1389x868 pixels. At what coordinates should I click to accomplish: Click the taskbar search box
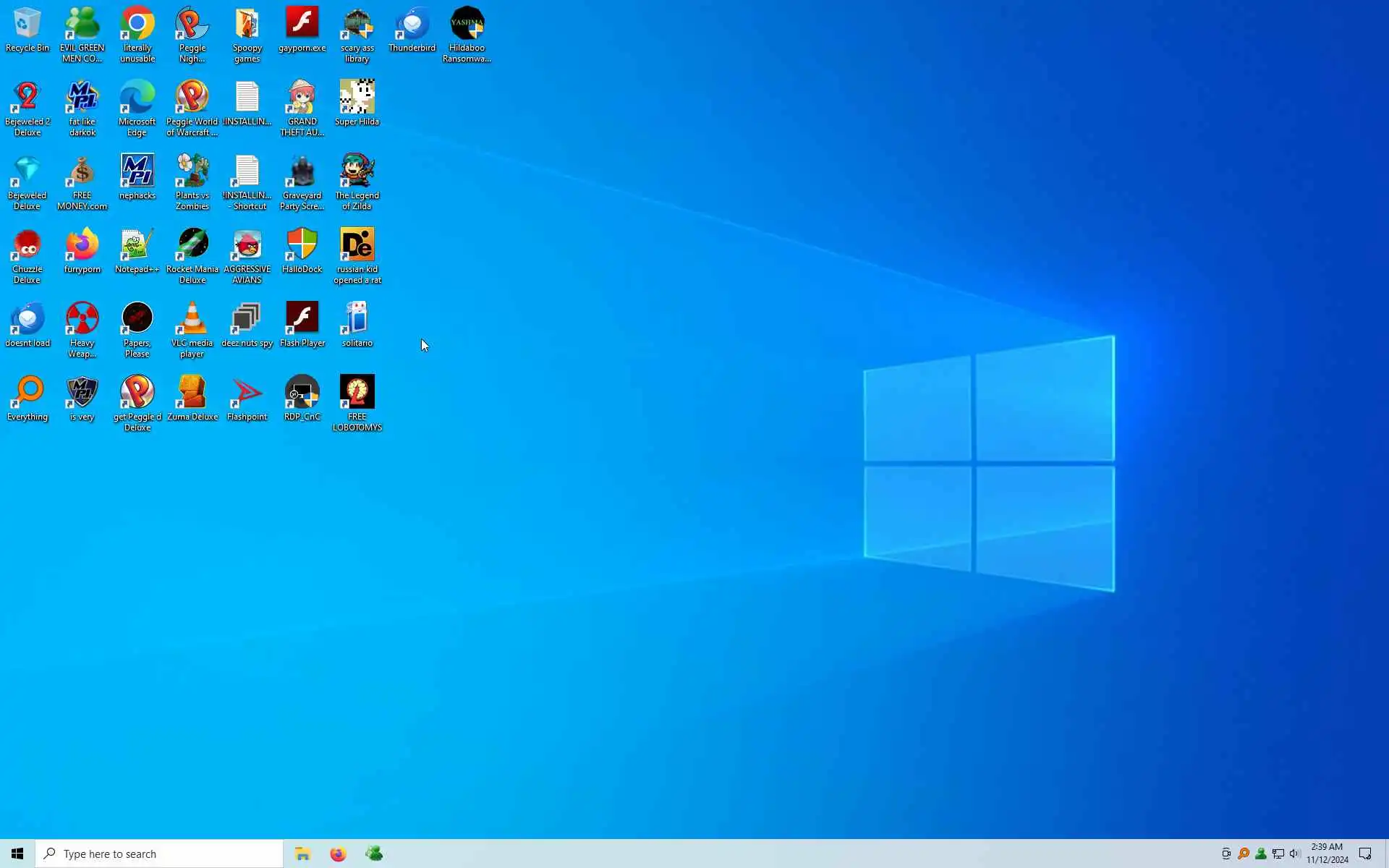[159, 854]
